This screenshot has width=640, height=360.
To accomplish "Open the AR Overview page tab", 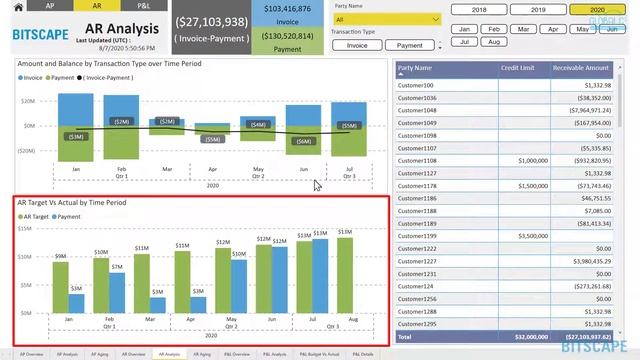I will point(133,354).
